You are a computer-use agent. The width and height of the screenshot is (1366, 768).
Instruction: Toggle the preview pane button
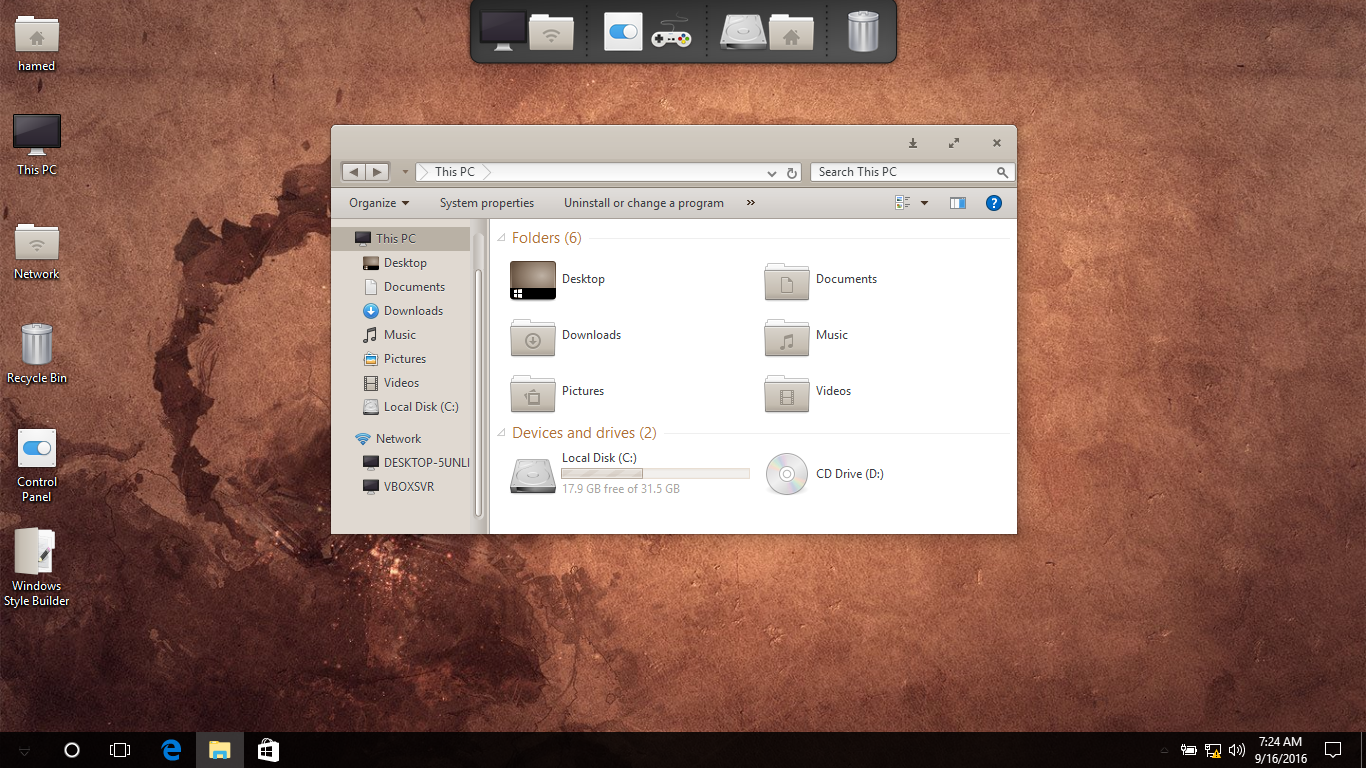tap(957, 203)
